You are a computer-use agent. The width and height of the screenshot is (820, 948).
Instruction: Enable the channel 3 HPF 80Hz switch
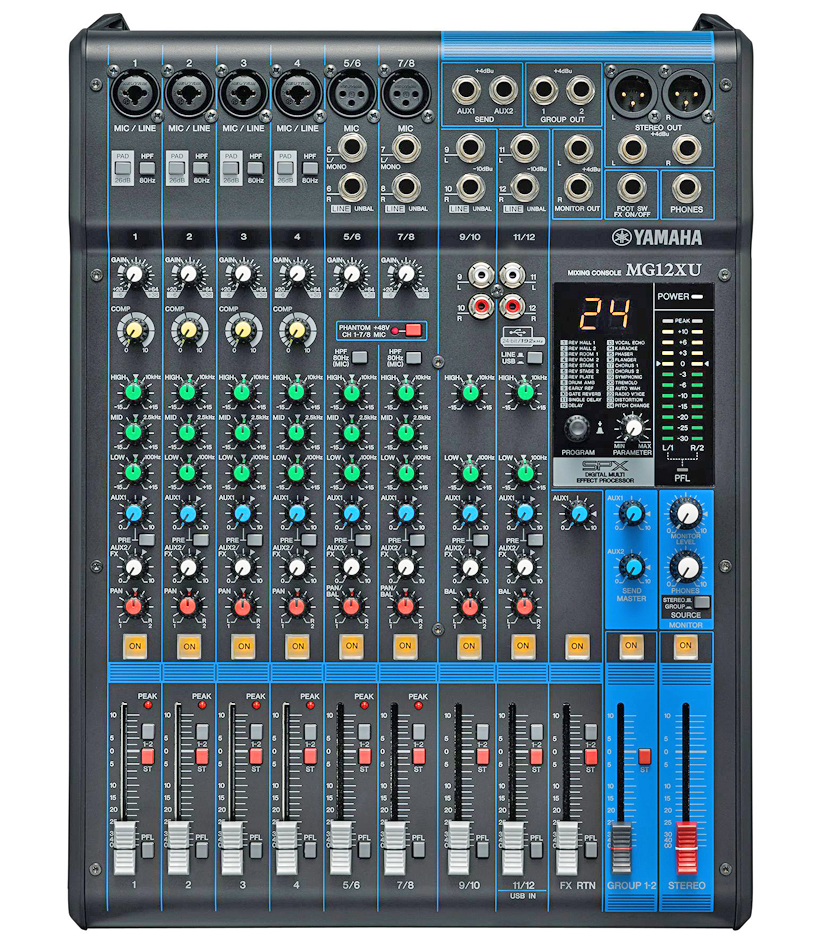point(256,168)
